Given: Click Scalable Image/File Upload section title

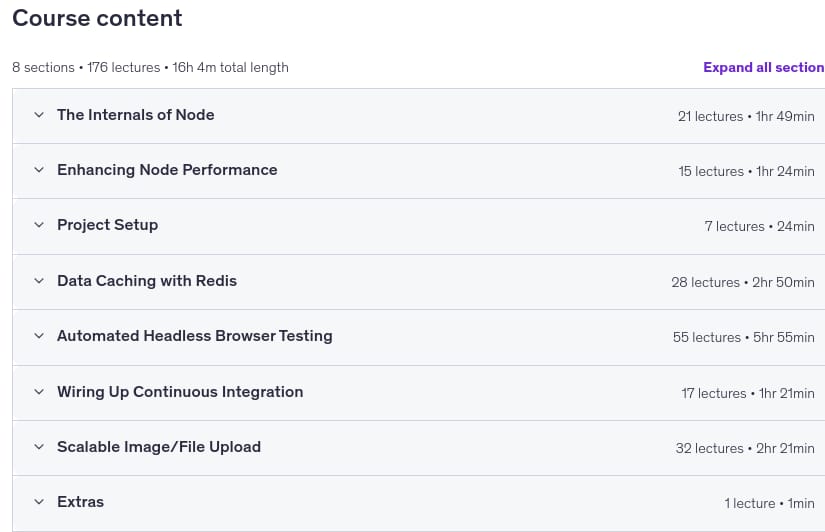Looking at the screenshot, I should [x=159, y=447].
